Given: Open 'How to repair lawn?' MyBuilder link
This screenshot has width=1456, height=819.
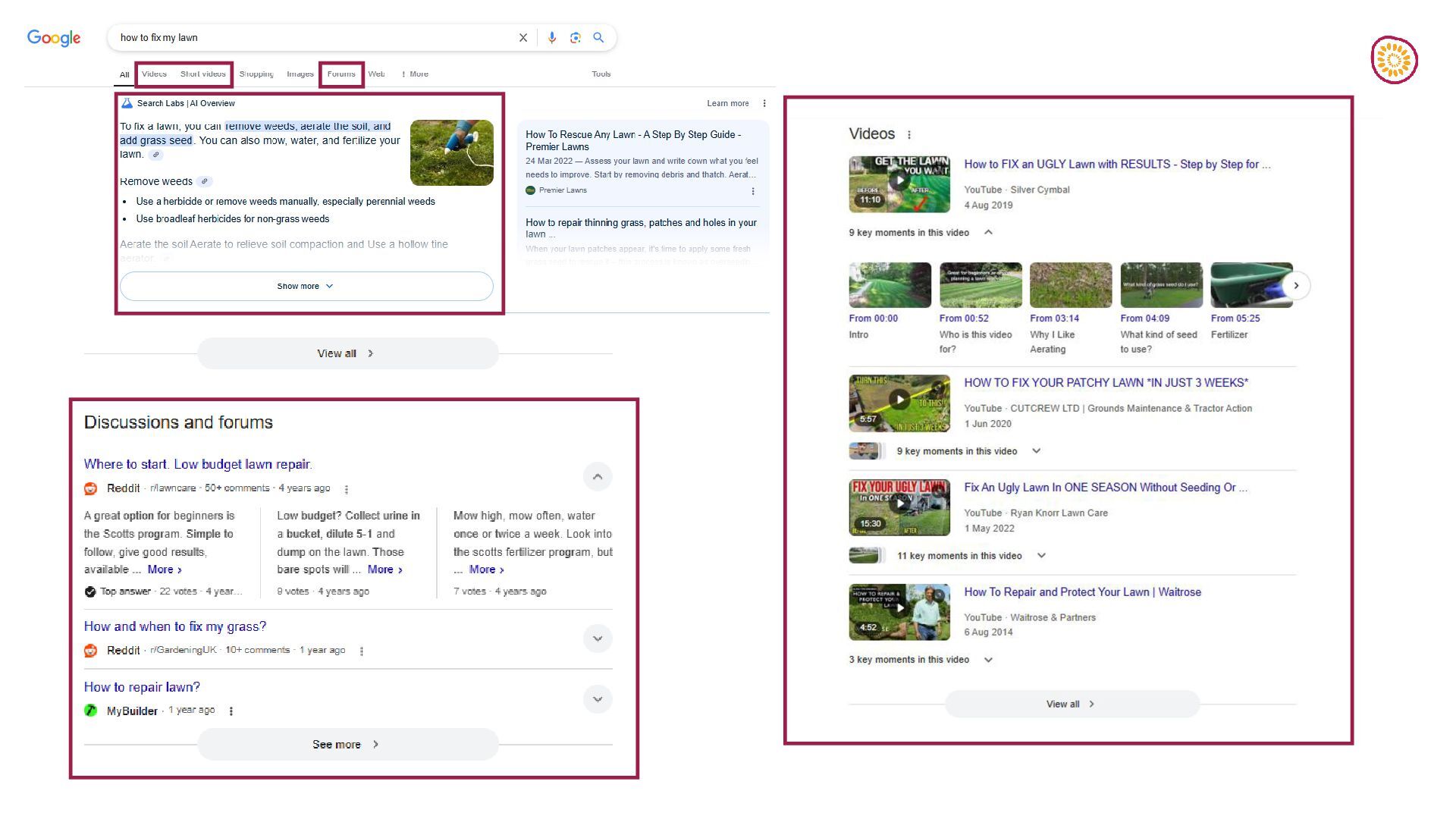Looking at the screenshot, I should (x=142, y=688).
